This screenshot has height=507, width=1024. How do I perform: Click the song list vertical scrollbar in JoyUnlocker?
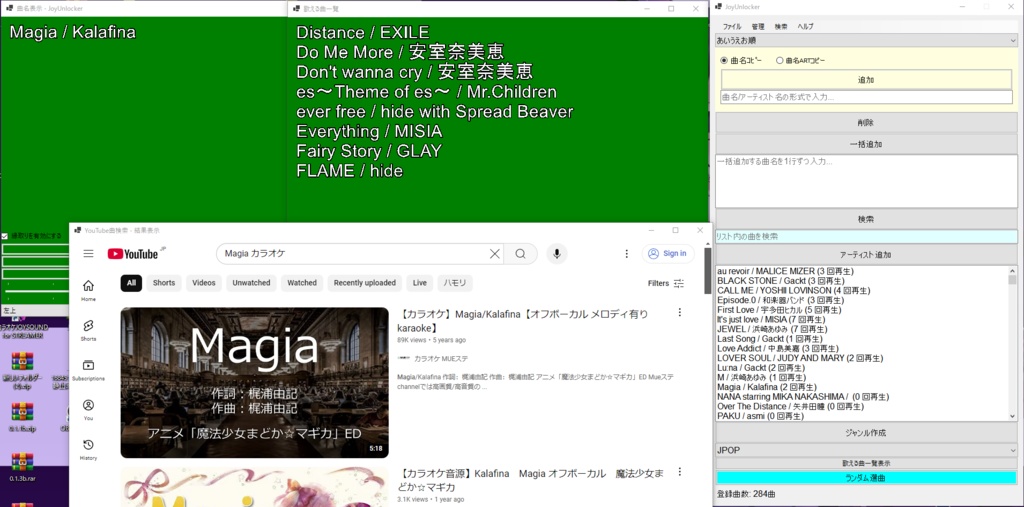click(x=1012, y=343)
